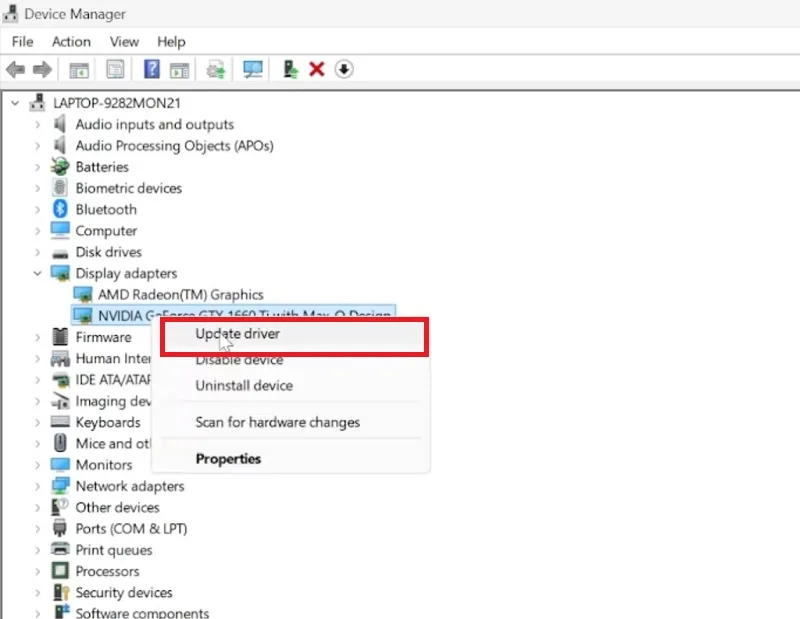Click the Update device driver printer icon
The width and height of the screenshot is (800, 619).
point(215,69)
